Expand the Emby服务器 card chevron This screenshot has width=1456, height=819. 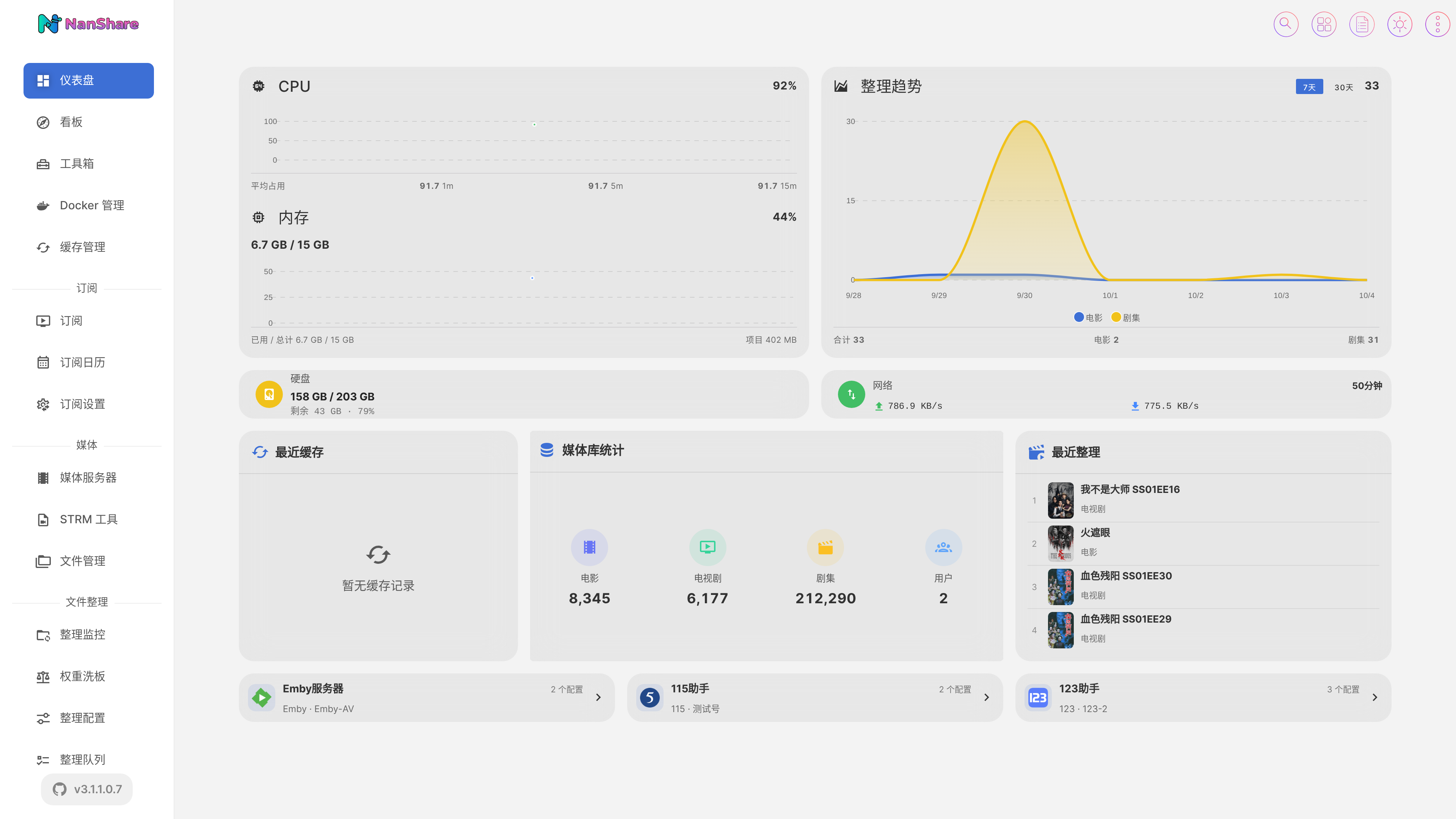(599, 698)
